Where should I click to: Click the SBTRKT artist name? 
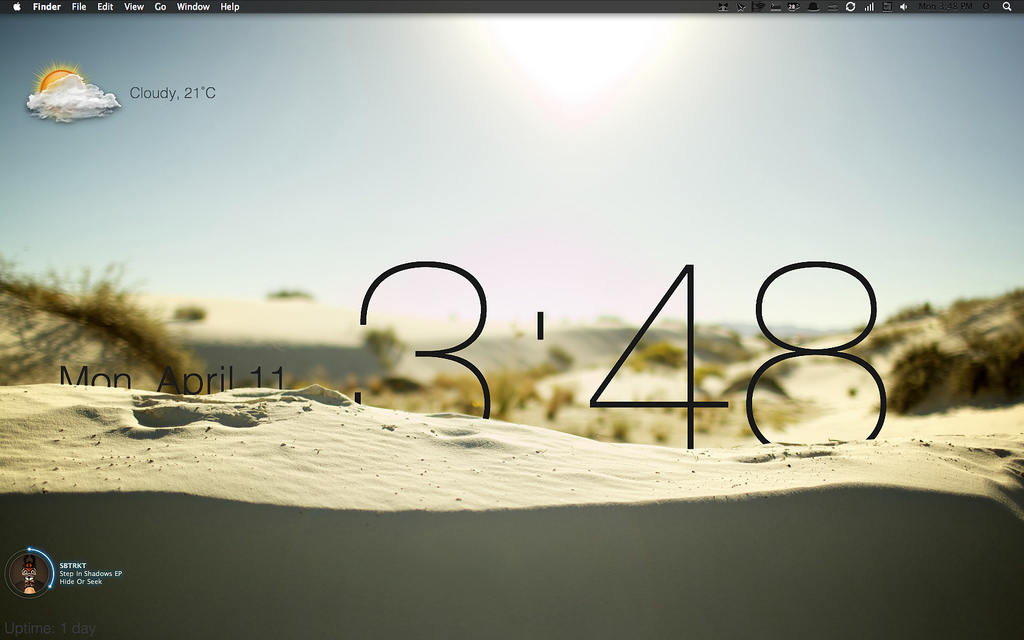72,566
